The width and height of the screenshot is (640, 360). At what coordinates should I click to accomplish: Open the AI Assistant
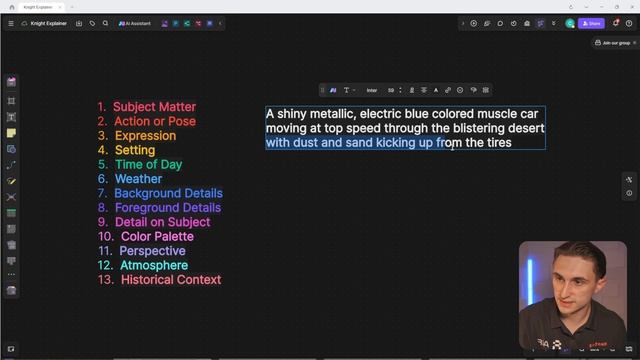coord(135,24)
